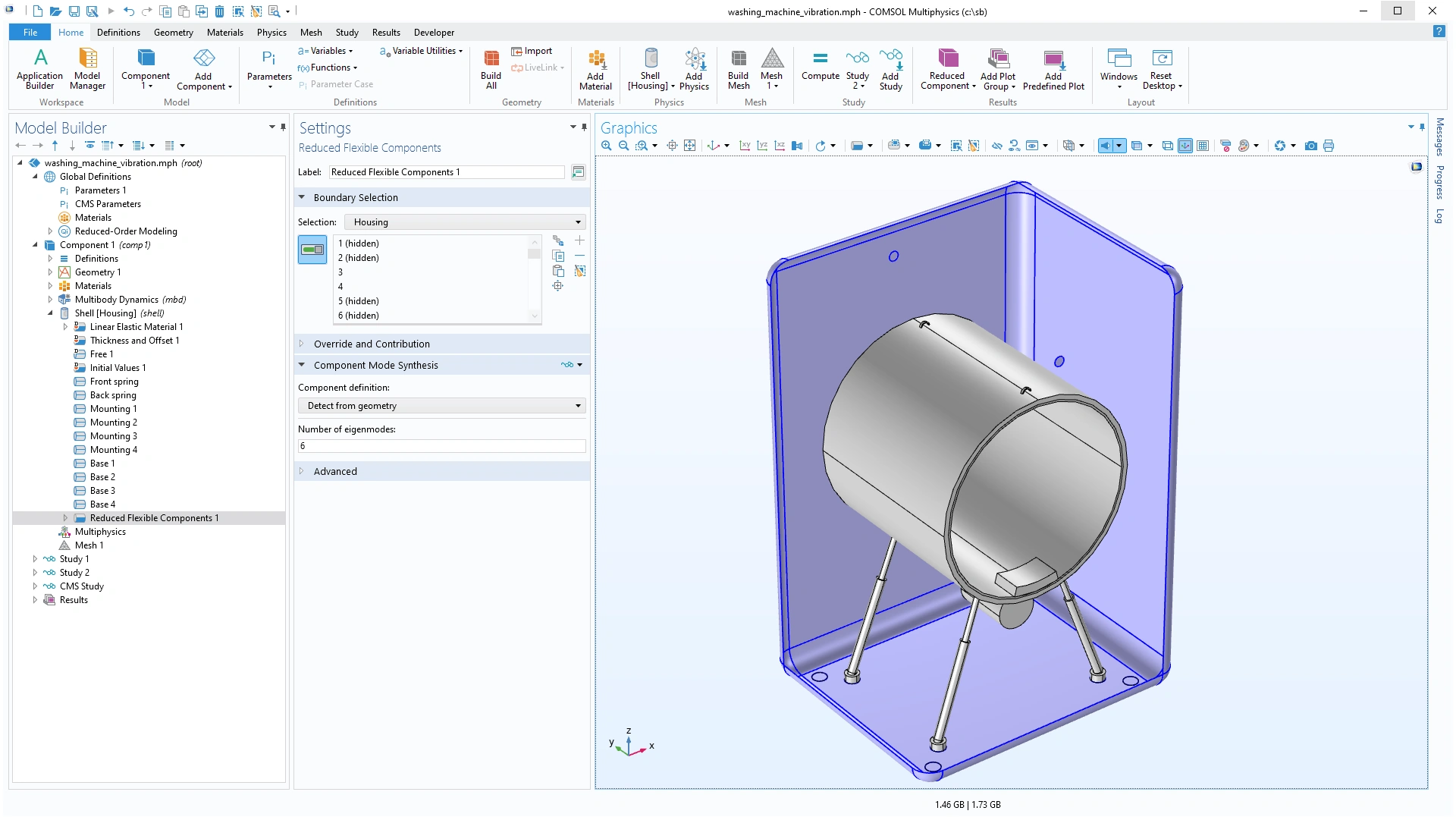Click the Number of eigenmodes input field
The height and width of the screenshot is (817, 1456).
pos(442,446)
